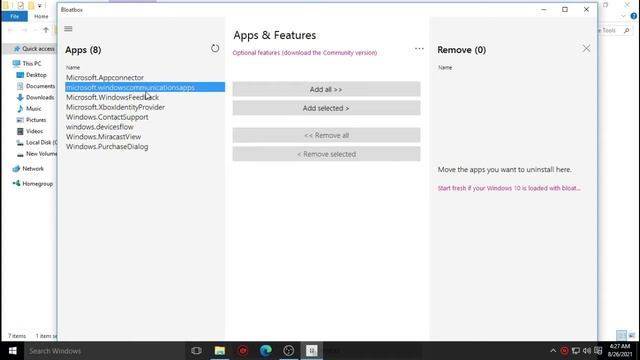Open Downloads in Explorer sidebar

[35, 97]
